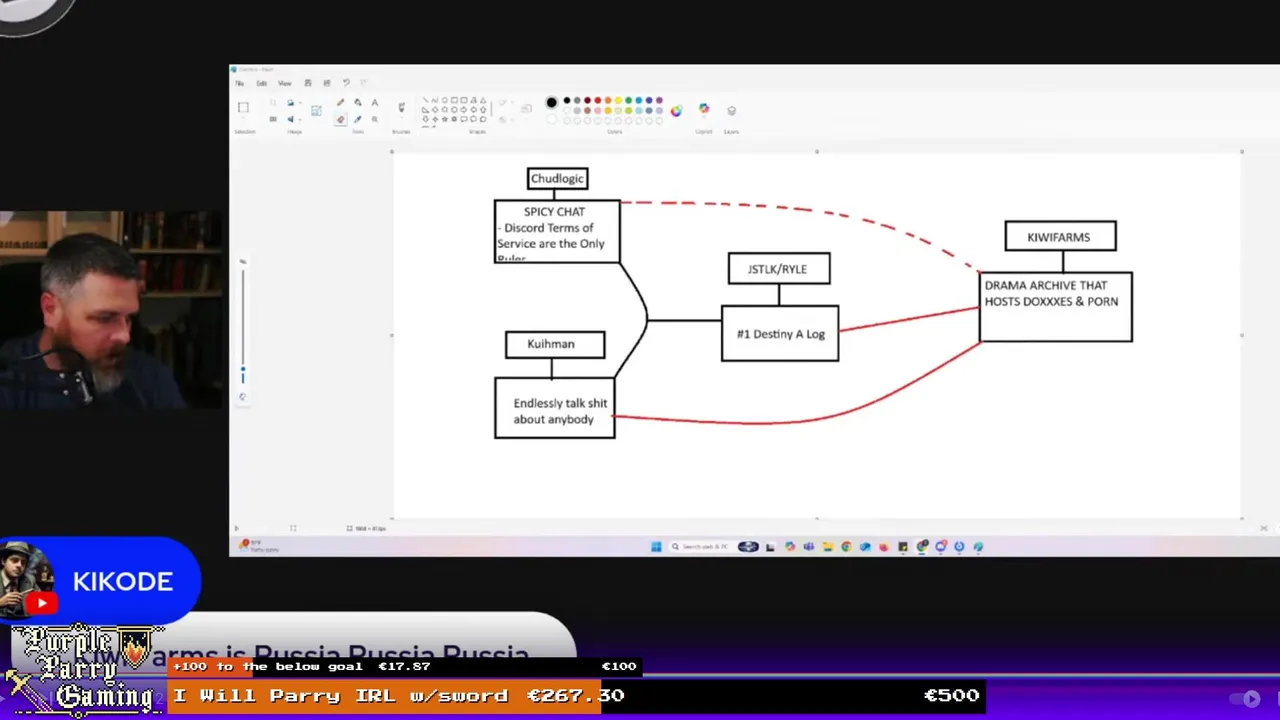
Task: Choose the diamond shape
Action: 435,110
